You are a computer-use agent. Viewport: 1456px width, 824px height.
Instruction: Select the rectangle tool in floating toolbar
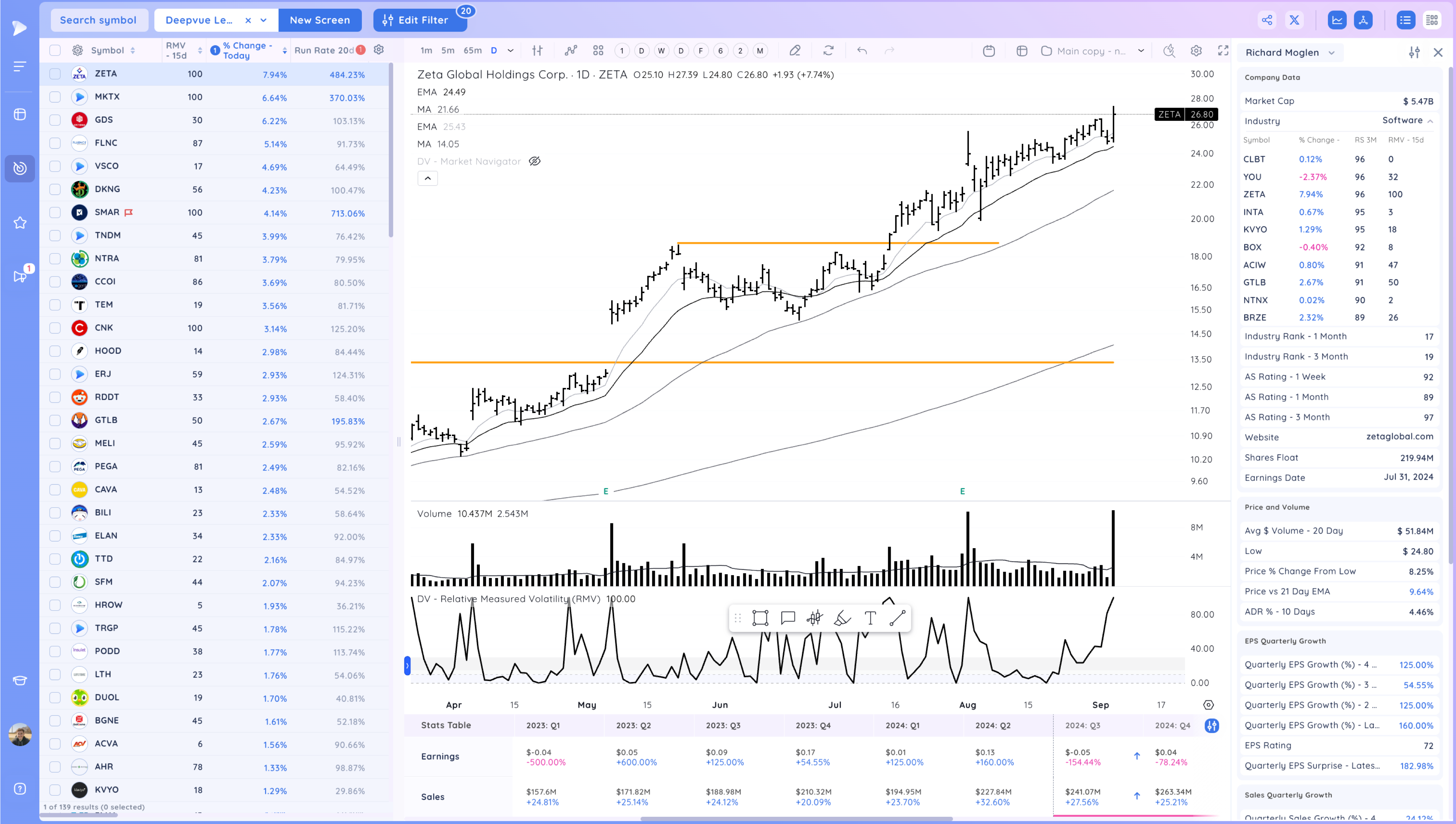pos(760,618)
